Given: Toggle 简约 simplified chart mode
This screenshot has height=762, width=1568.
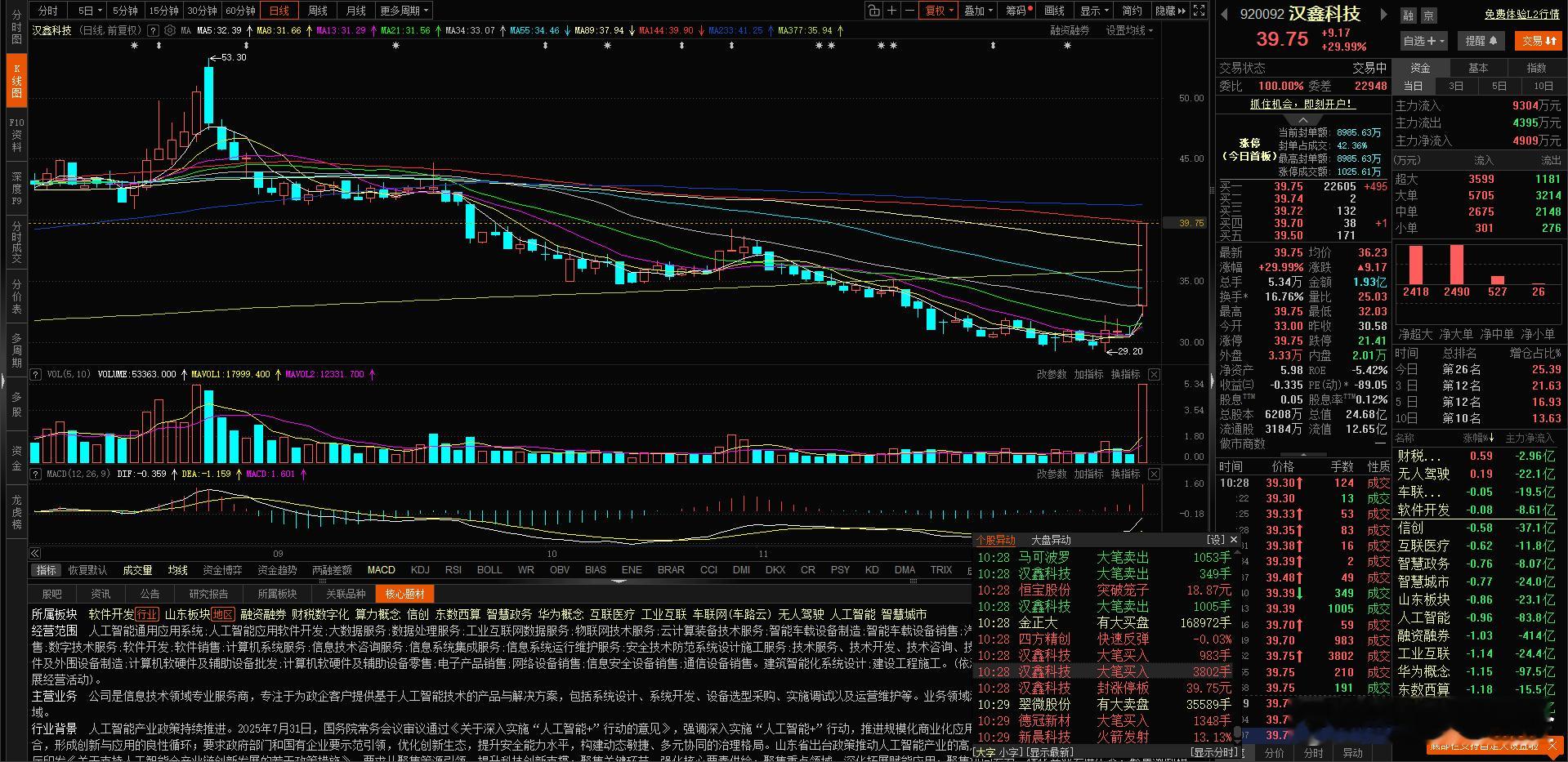Looking at the screenshot, I should tap(1132, 11).
